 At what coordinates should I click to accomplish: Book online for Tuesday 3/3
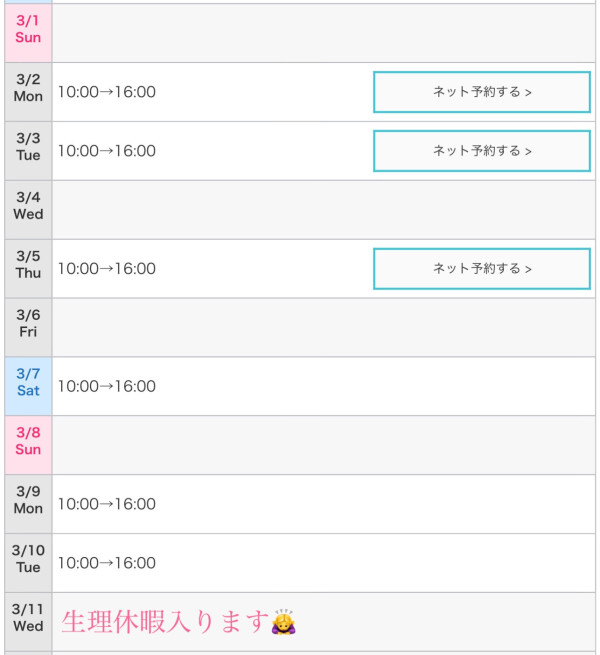[482, 151]
